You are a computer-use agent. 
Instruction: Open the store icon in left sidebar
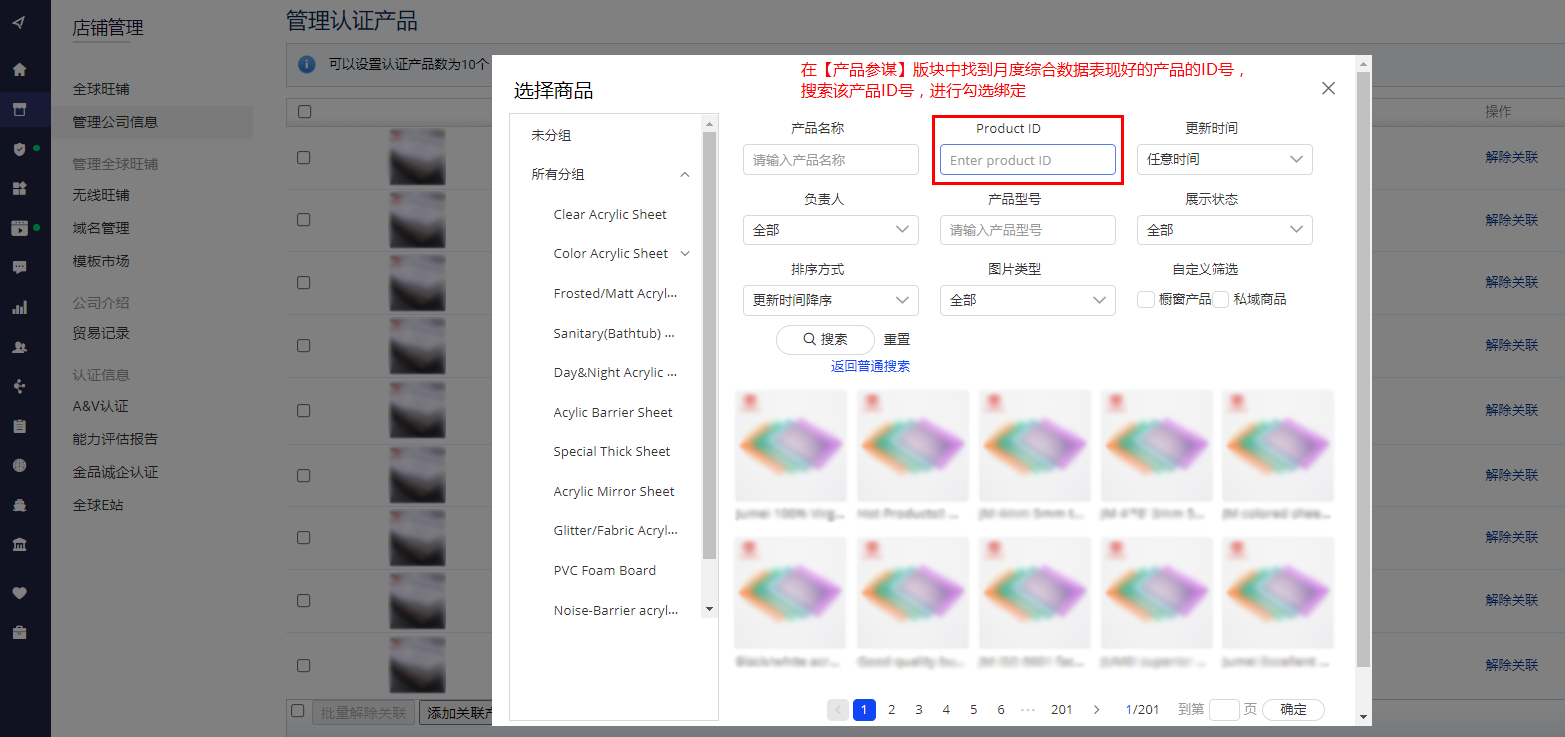tap(19, 109)
